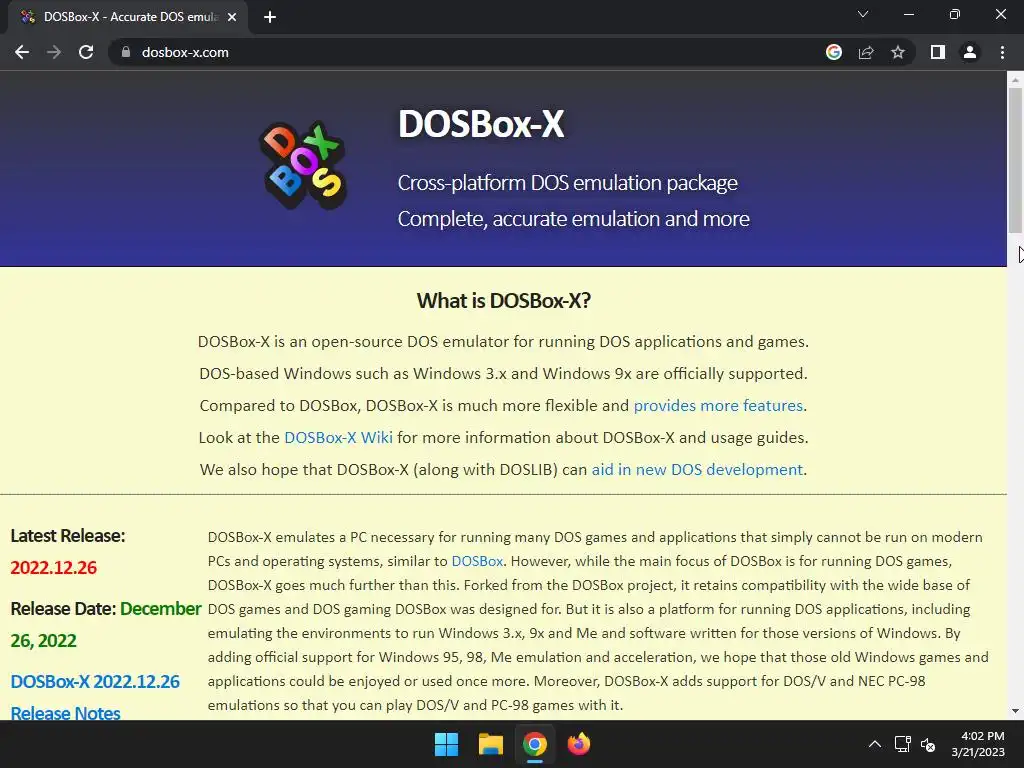Minimize the Chrome window

(x=908, y=14)
